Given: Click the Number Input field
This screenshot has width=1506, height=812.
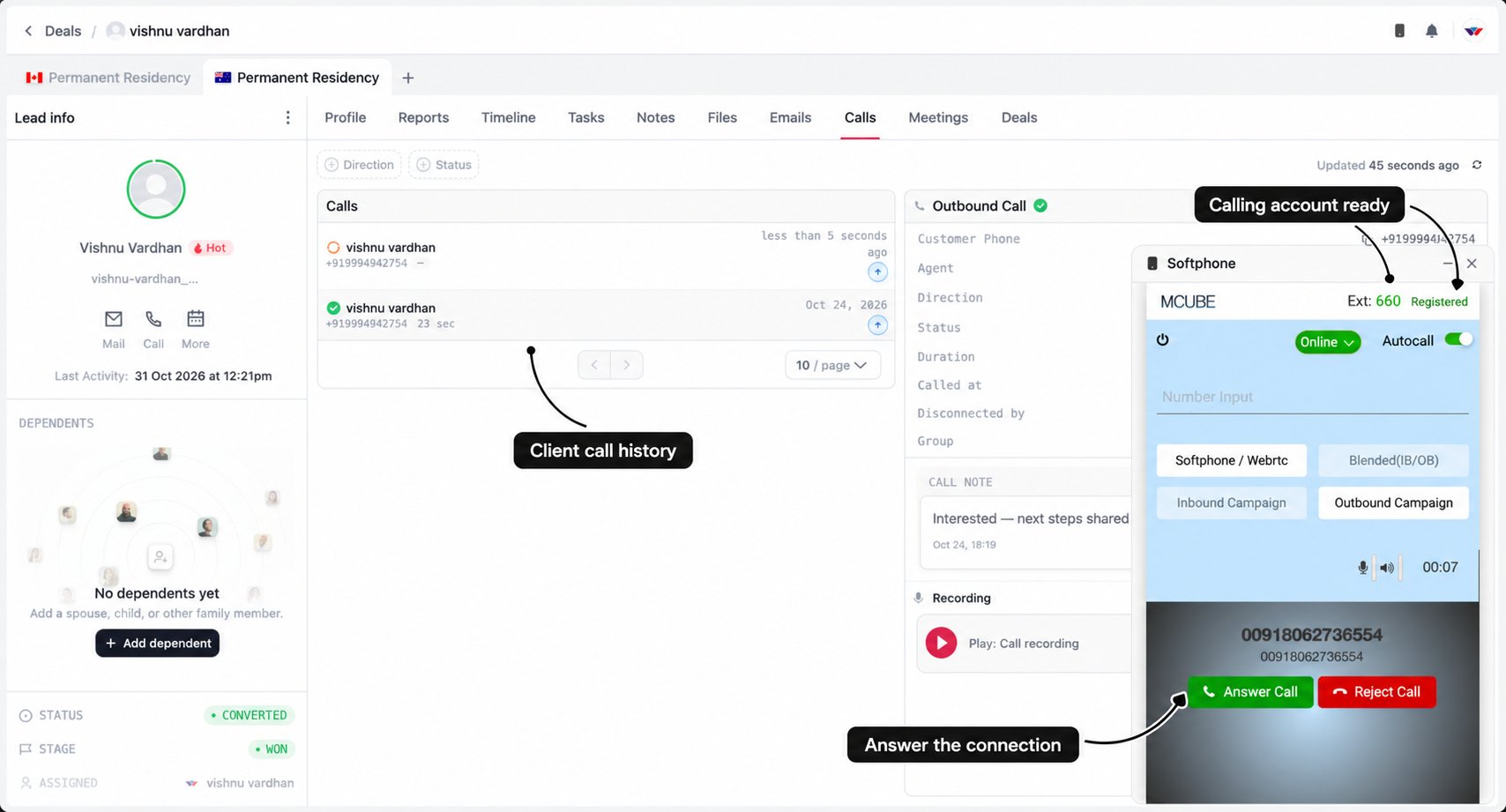Looking at the screenshot, I should tap(1312, 397).
